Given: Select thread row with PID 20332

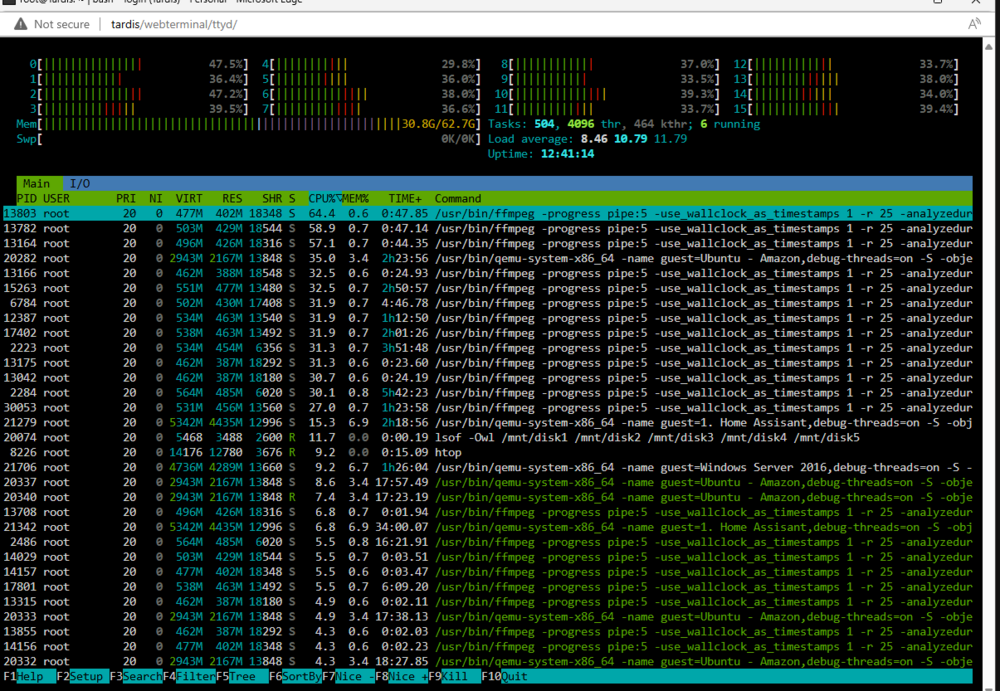Looking at the screenshot, I should click(488, 662).
